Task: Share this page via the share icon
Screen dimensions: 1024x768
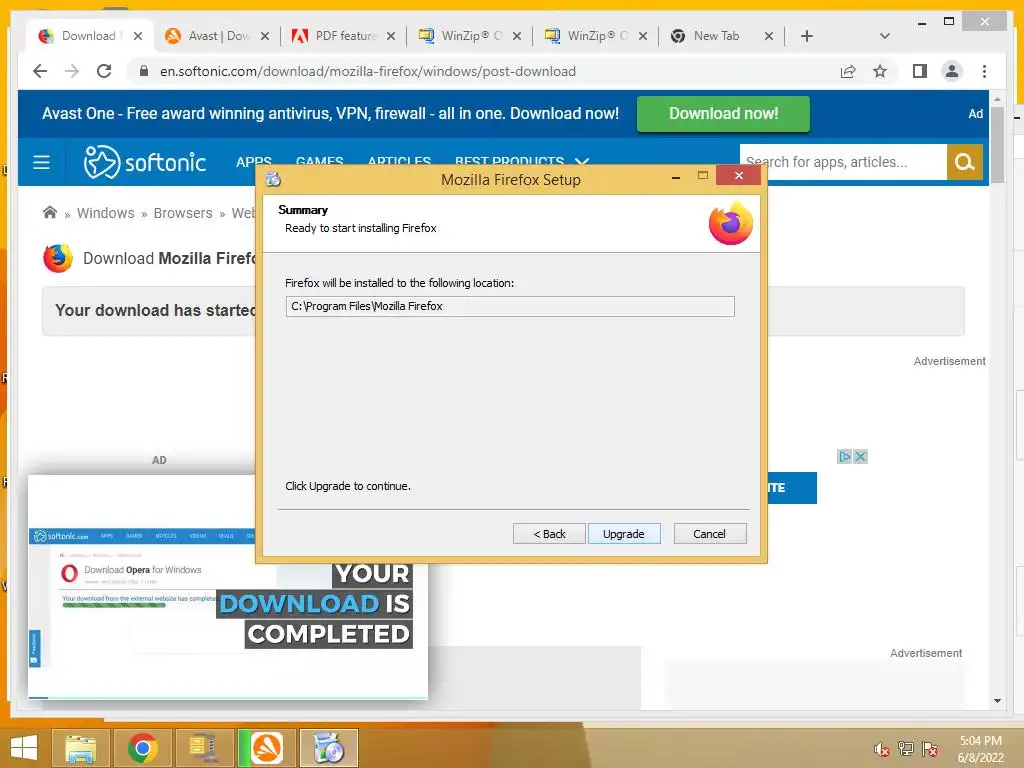Action: pyautogui.click(x=848, y=71)
